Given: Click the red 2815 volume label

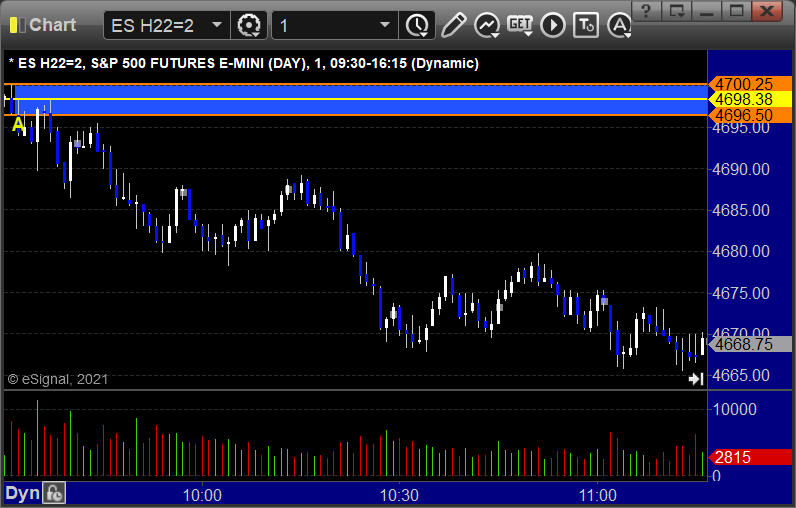Looking at the screenshot, I should [750, 457].
